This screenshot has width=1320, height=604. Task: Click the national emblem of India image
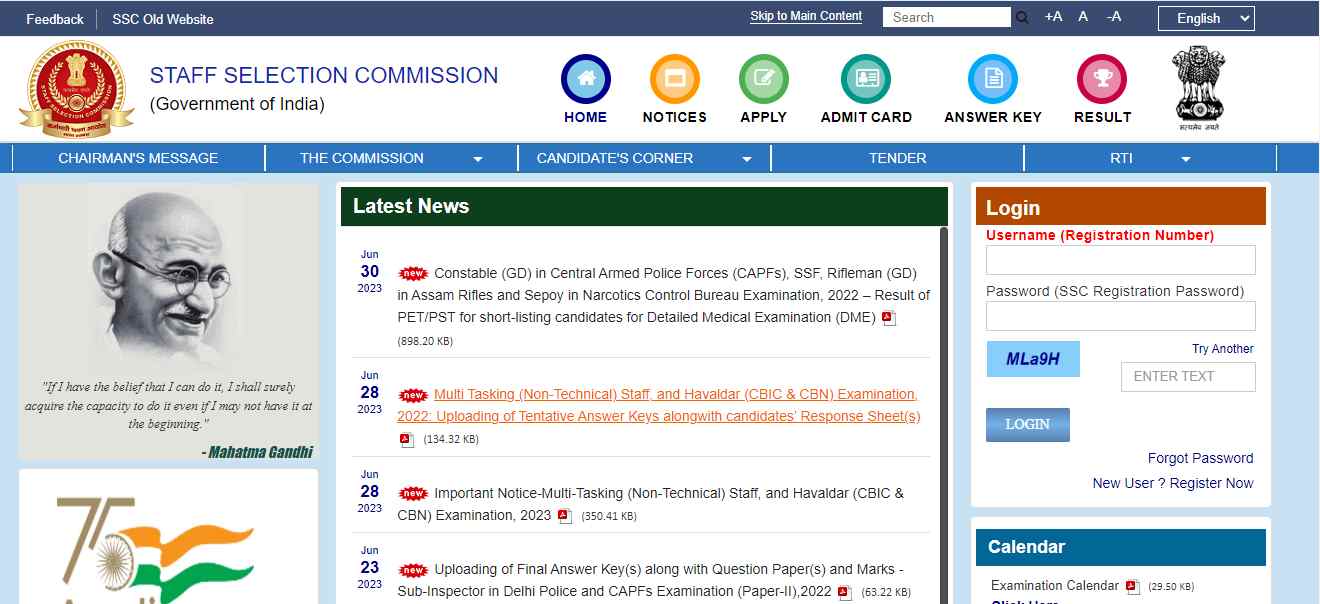click(x=1197, y=88)
